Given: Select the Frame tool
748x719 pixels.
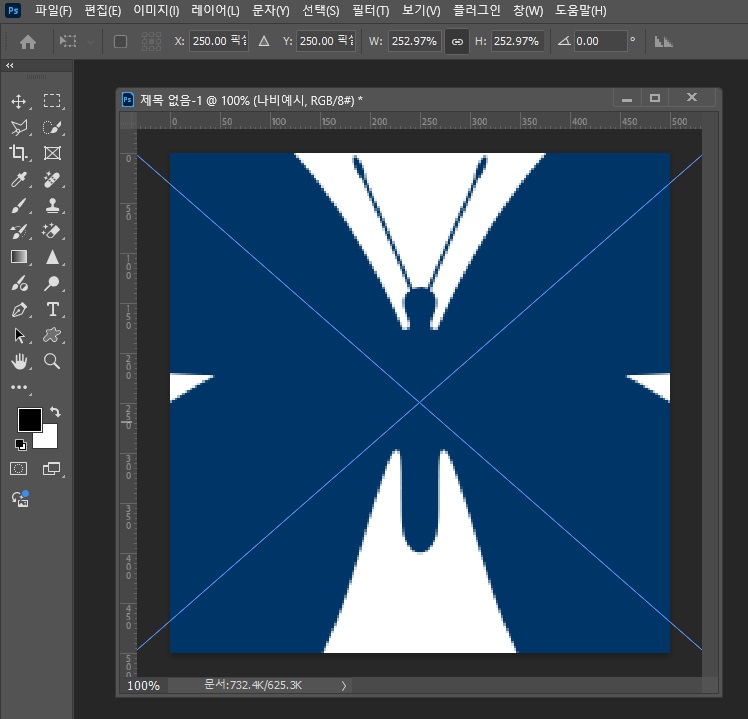Looking at the screenshot, I should [x=52, y=153].
